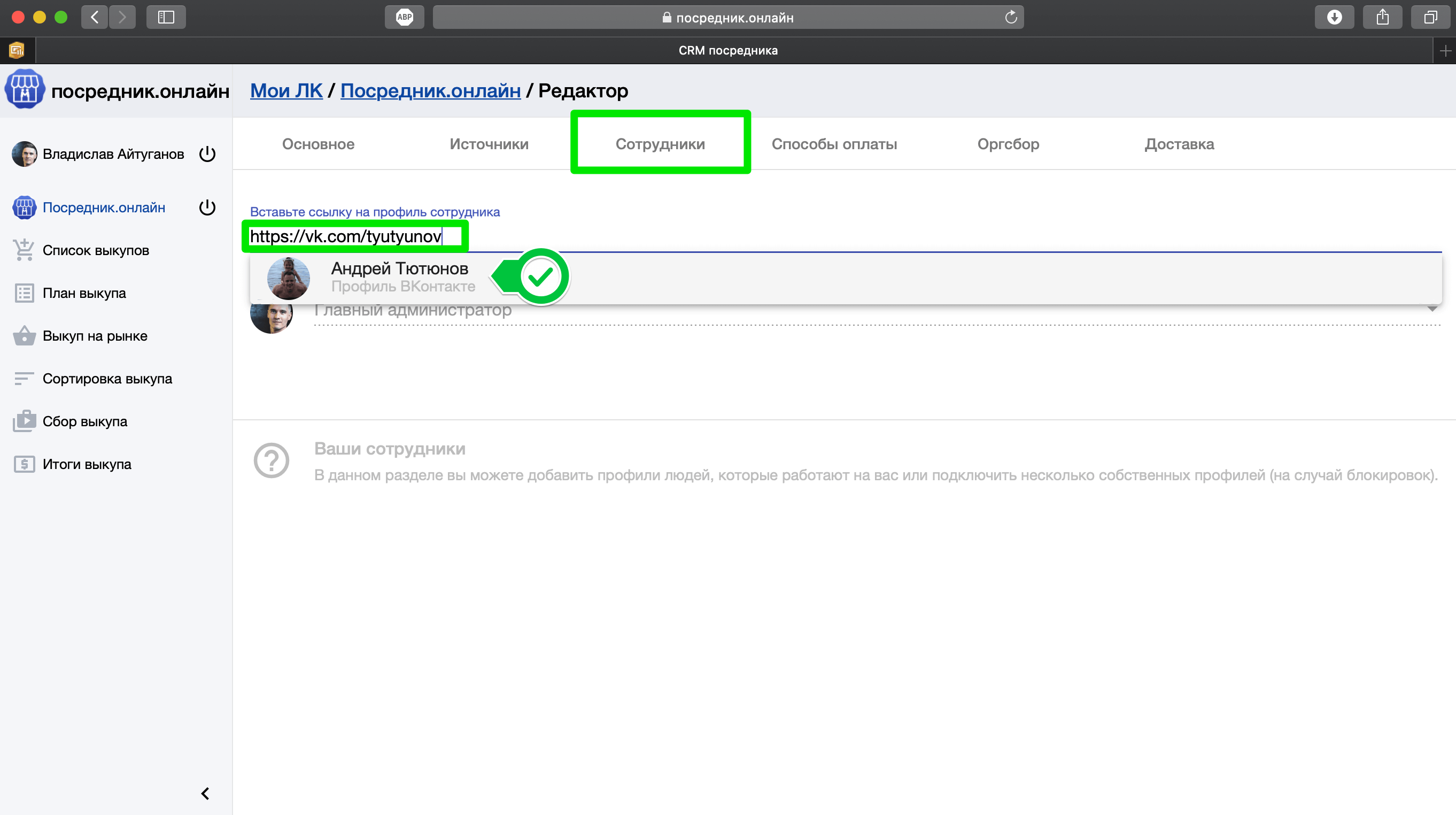The width and height of the screenshot is (1456, 815).
Task: Switch to the Способы оплаты tab
Action: click(x=834, y=144)
